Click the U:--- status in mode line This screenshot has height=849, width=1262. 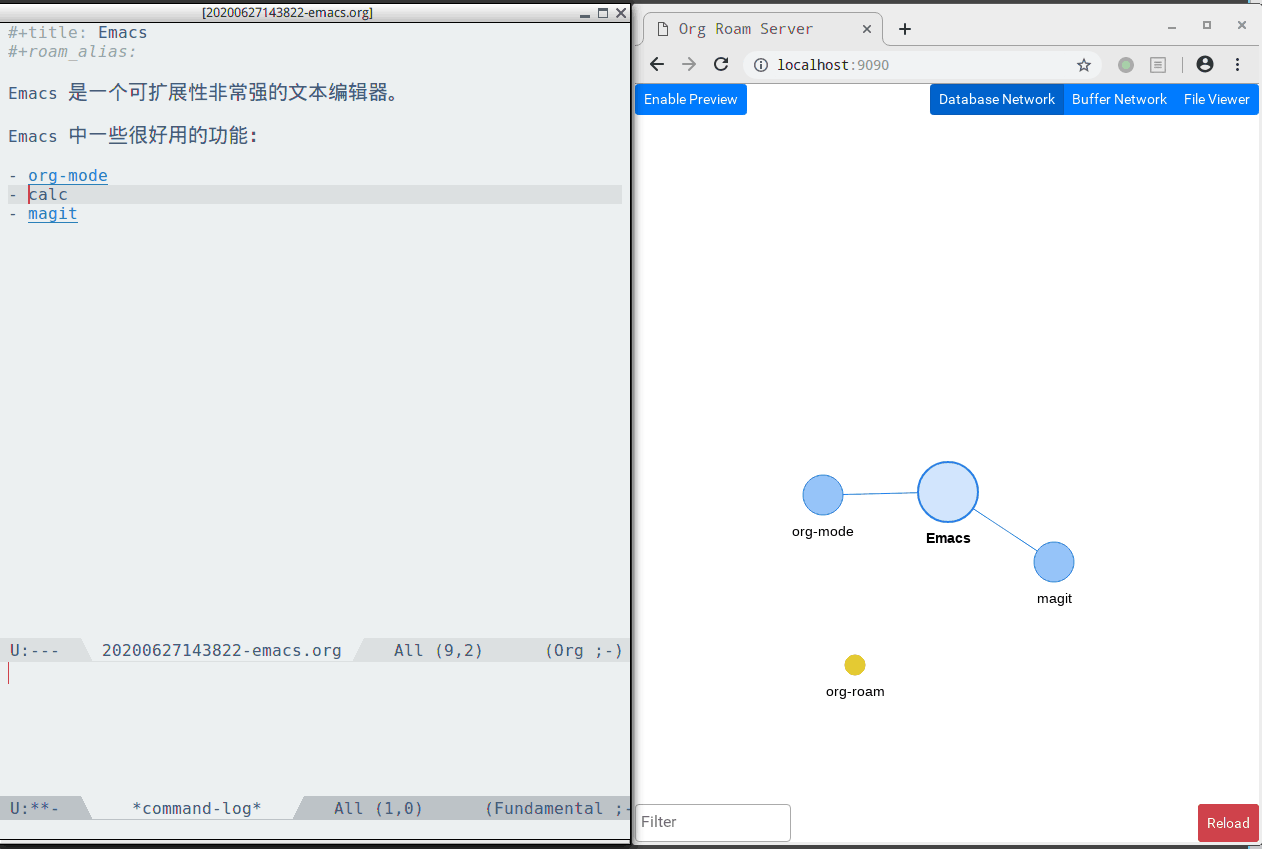35,651
